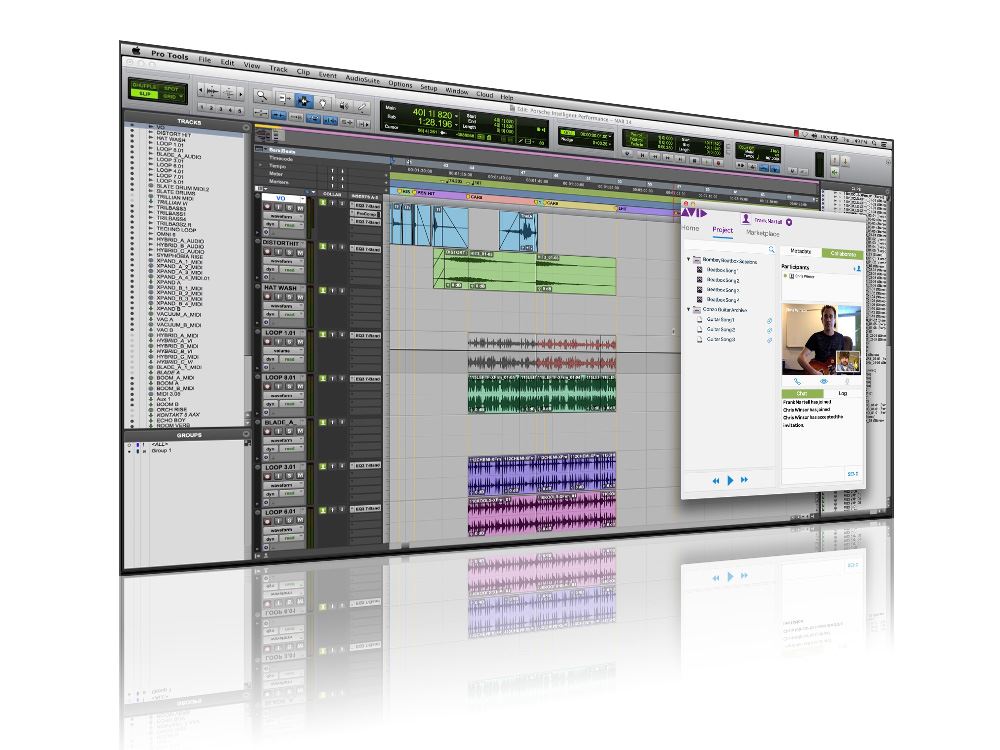The height and width of the screenshot is (750, 1000).
Task: Click the shield badge next to user name
Action: pyautogui.click(x=789, y=222)
